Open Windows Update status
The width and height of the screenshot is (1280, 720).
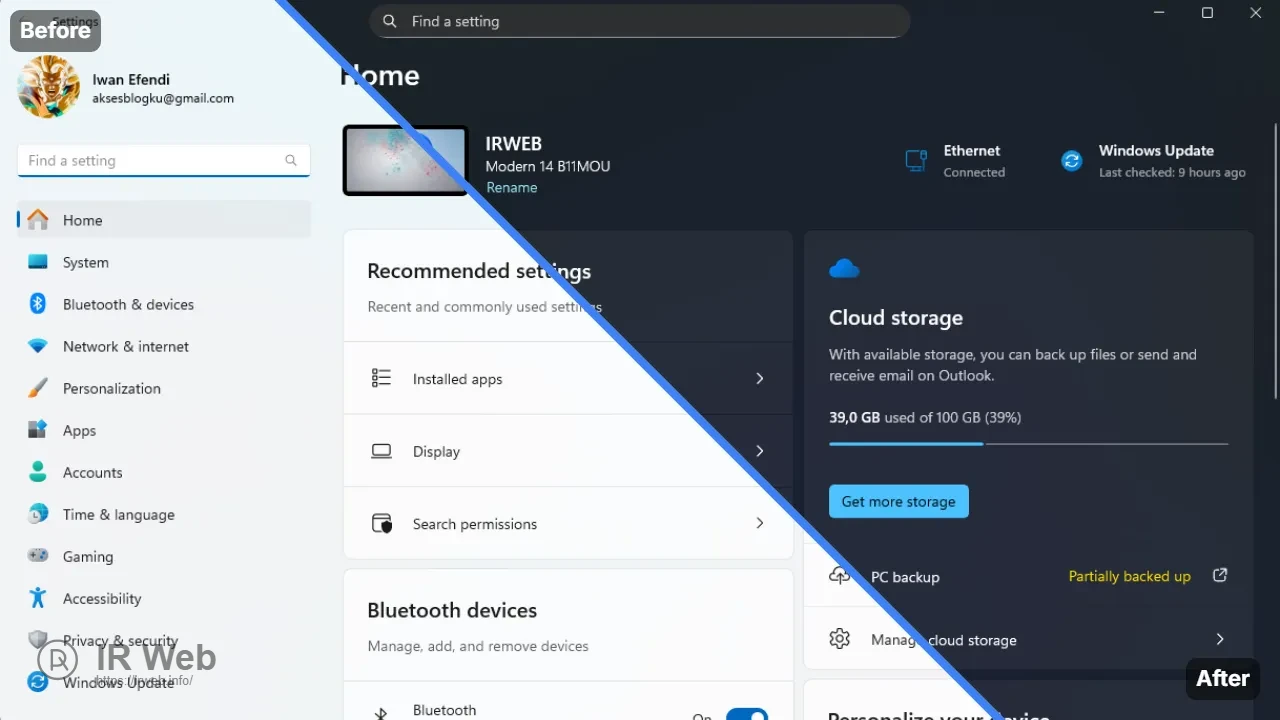(x=1153, y=160)
